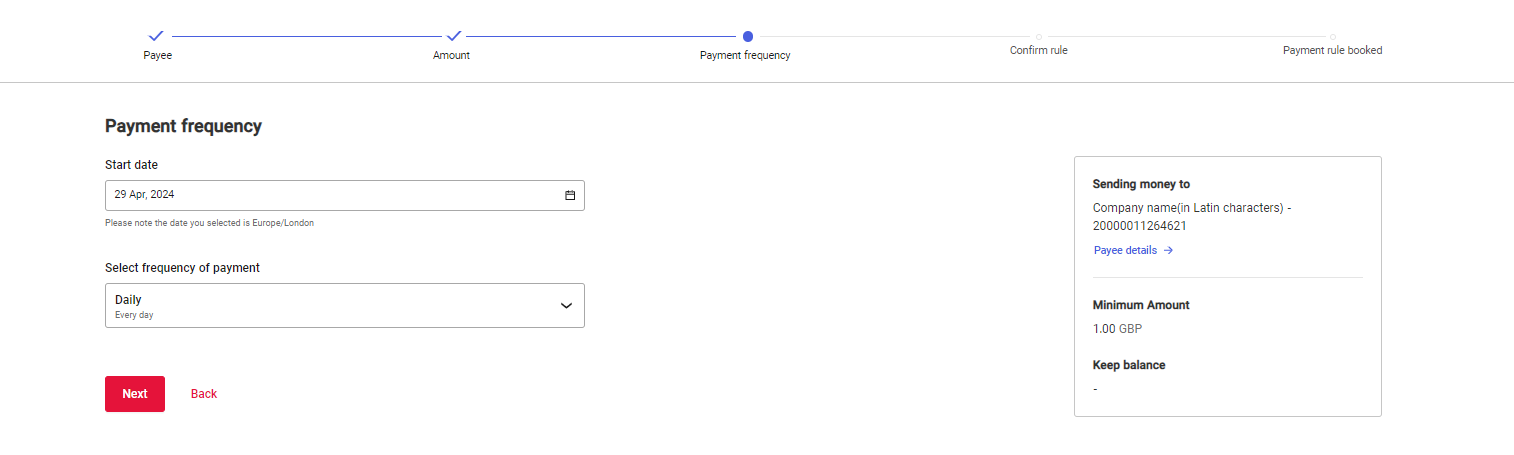Click the Payee step checkmark icon

point(156,36)
